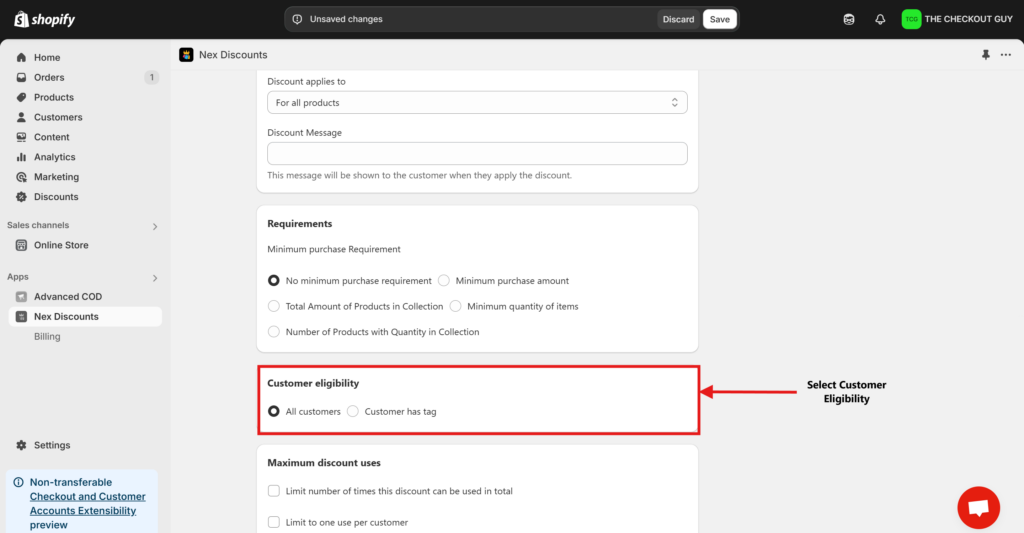This screenshot has height=533, width=1024.
Task: Choose Minimum purchase amount radio button
Action: (444, 281)
